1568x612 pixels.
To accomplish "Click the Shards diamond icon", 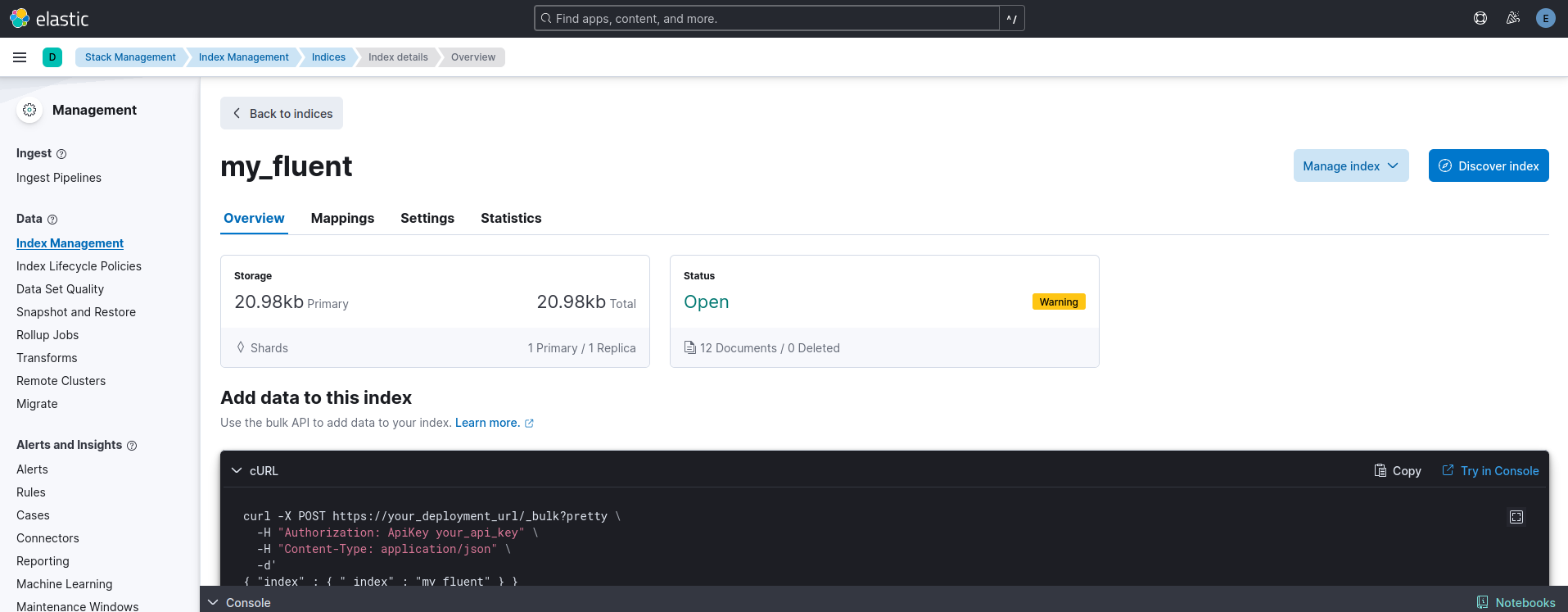I will tap(241, 347).
